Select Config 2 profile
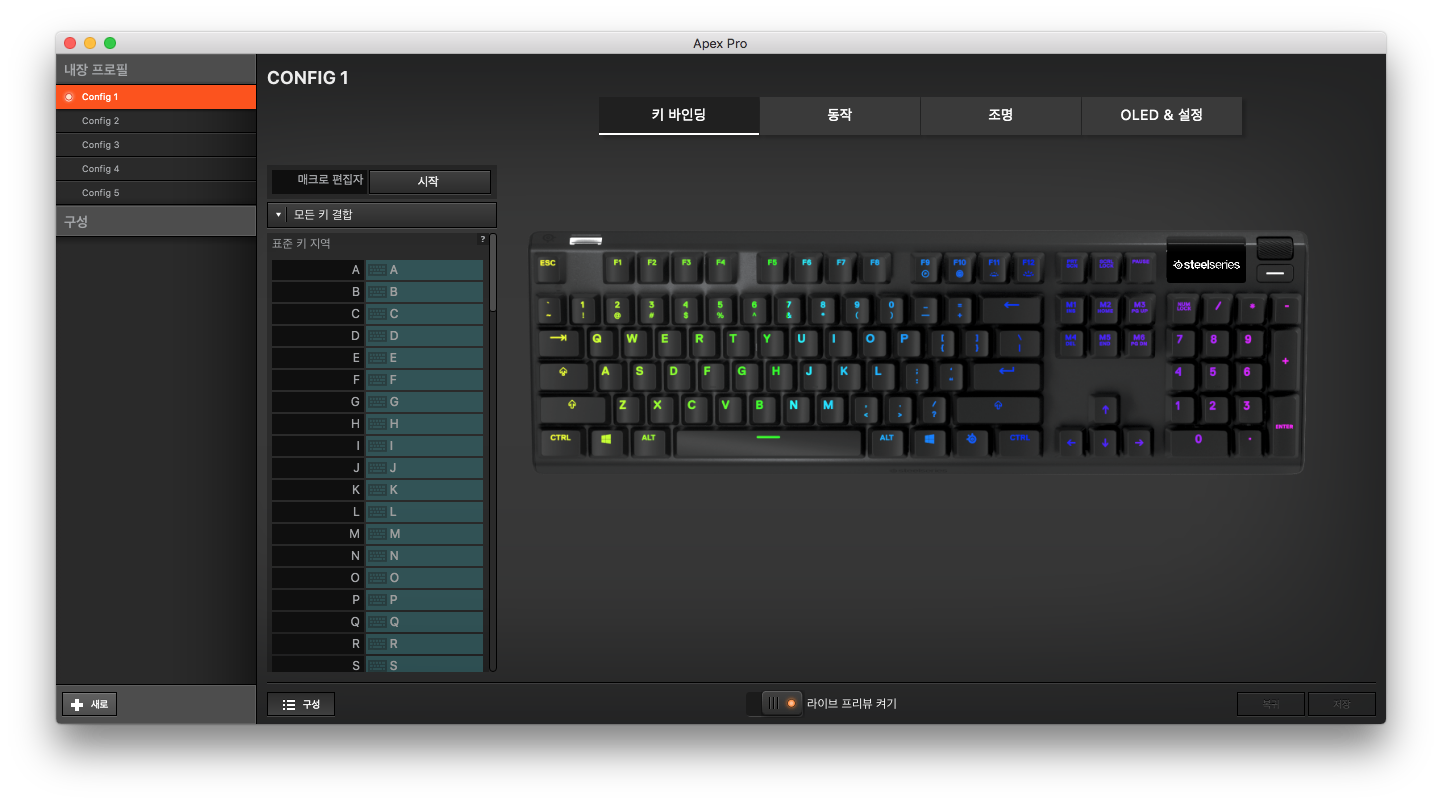The width and height of the screenshot is (1442, 804). [156, 121]
